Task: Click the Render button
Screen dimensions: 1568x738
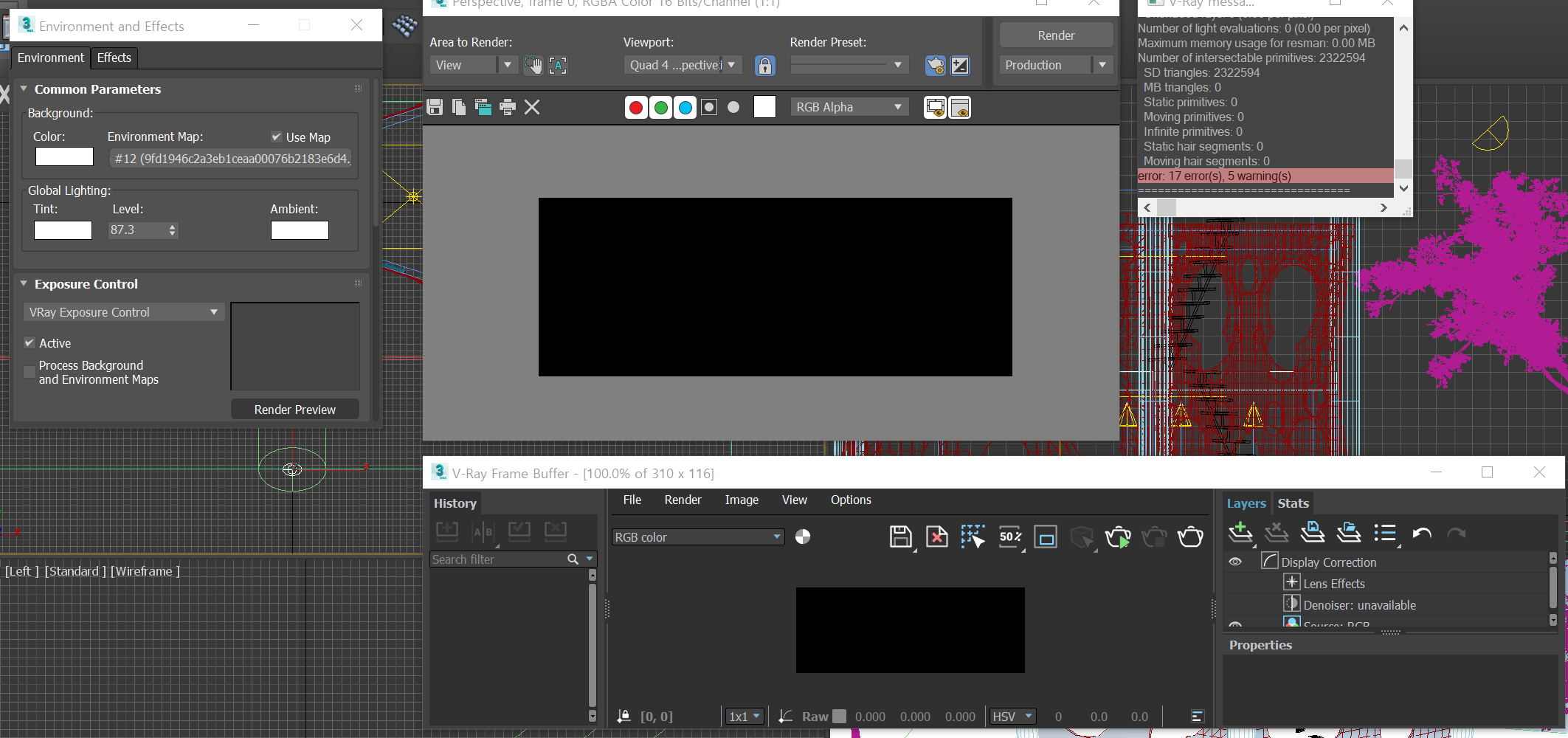Action: [1056, 35]
